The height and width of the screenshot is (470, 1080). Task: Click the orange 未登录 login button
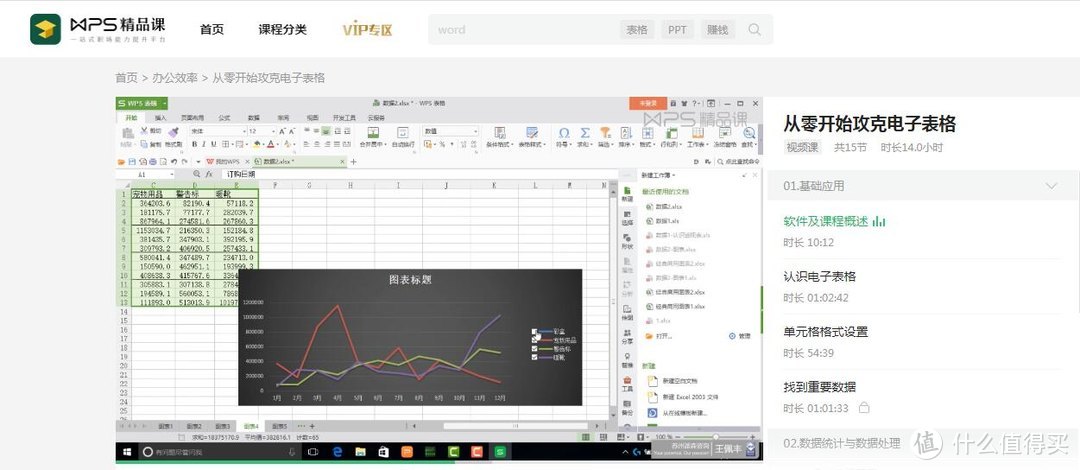click(x=647, y=103)
